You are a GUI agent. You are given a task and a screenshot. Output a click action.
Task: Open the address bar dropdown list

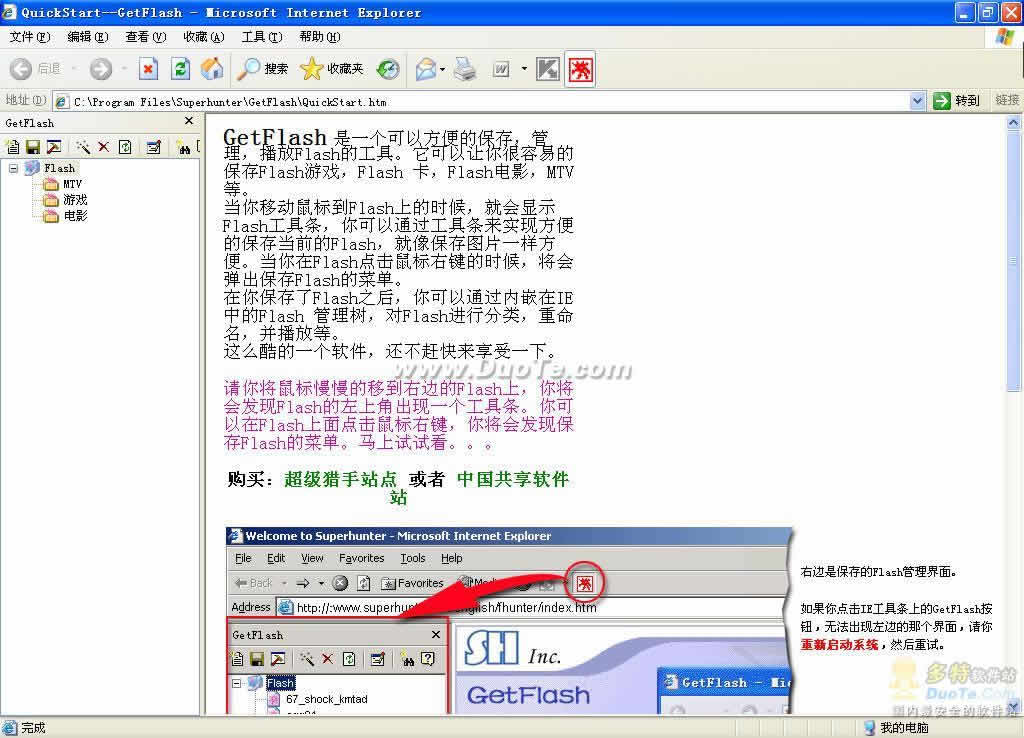pyautogui.click(x=917, y=101)
